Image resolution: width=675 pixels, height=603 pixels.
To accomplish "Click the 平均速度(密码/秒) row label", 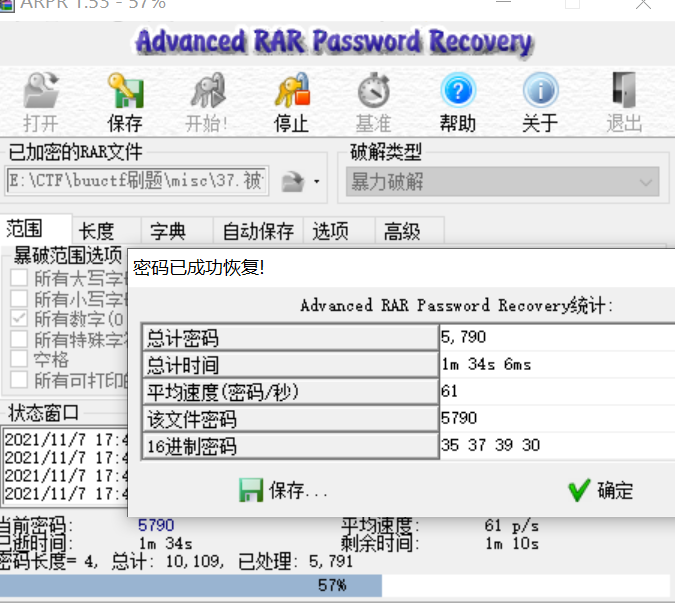I will tap(291, 392).
